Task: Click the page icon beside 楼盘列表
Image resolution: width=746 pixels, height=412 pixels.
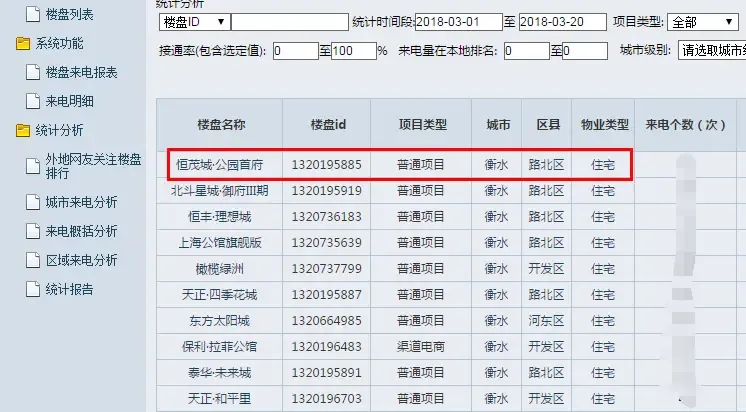Action: click(x=33, y=15)
